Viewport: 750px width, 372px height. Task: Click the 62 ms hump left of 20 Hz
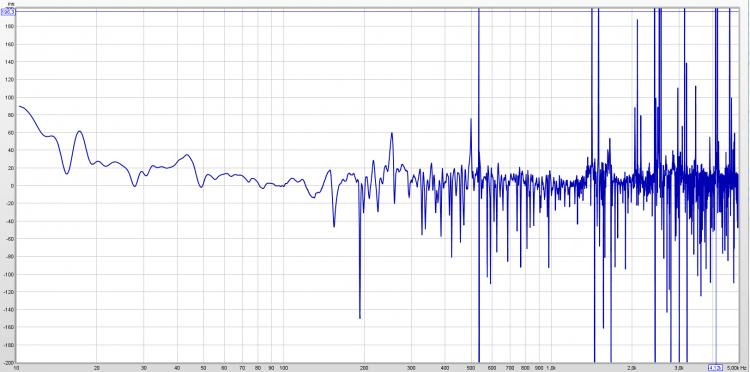79,131
